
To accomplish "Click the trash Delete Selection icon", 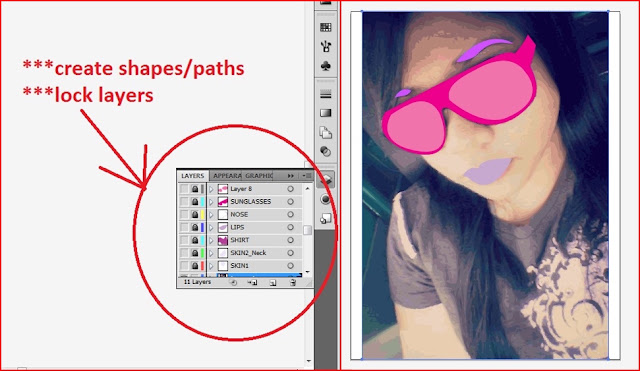I will pos(292,282).
